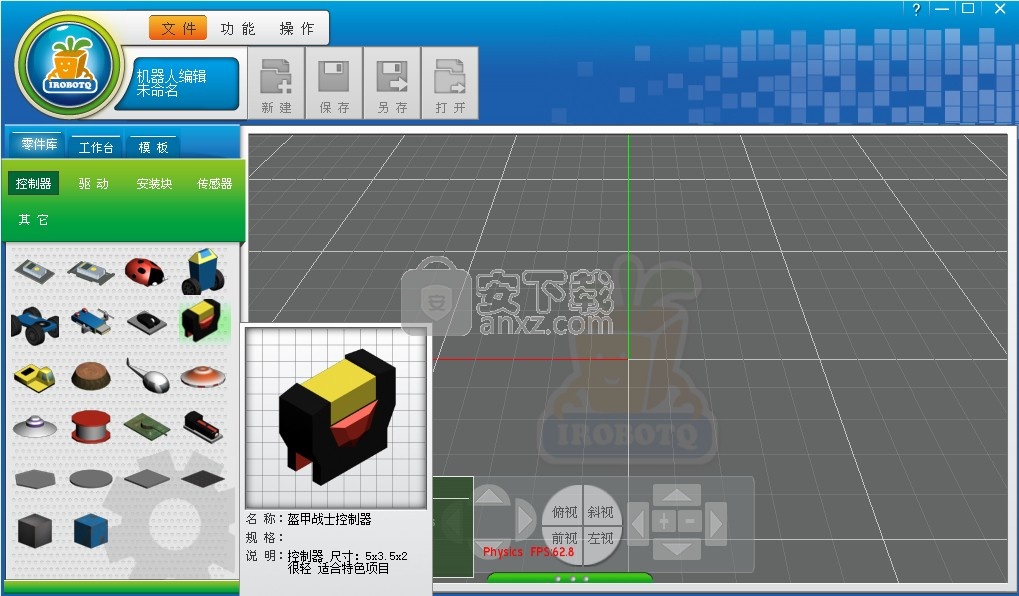This screenshot has width=1019, height=596.
Task: Pick the silver UFO saucer part
Action: [34, 426]
